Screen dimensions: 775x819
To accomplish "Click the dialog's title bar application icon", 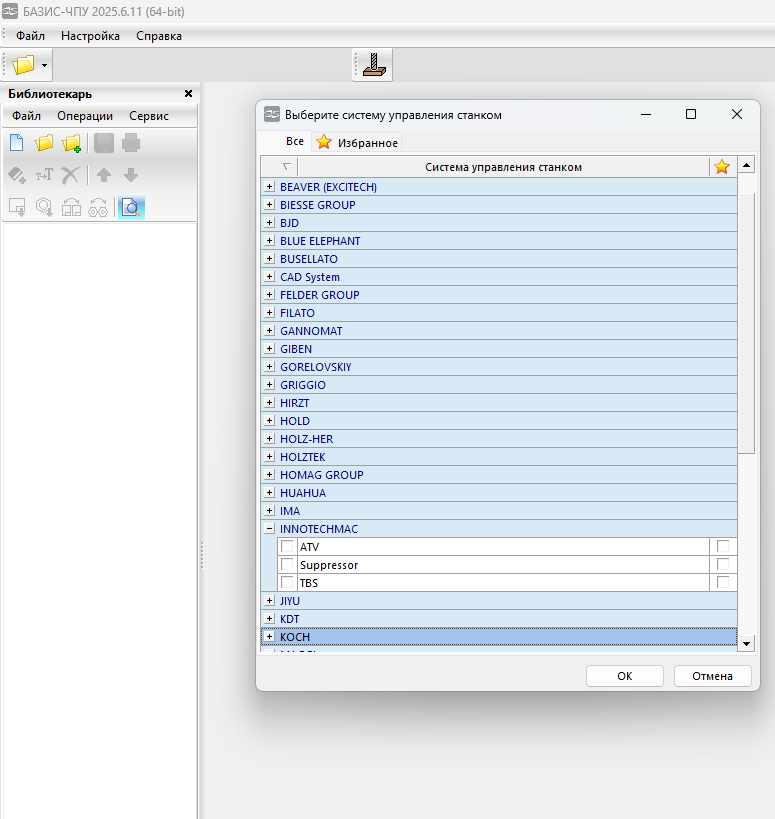I will (272, 114).
